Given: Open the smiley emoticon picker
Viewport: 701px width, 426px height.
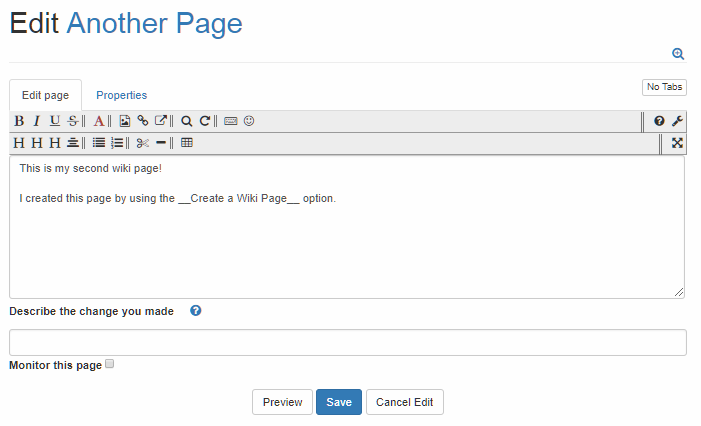Looking at the screenshot, I should pos(249,121).
